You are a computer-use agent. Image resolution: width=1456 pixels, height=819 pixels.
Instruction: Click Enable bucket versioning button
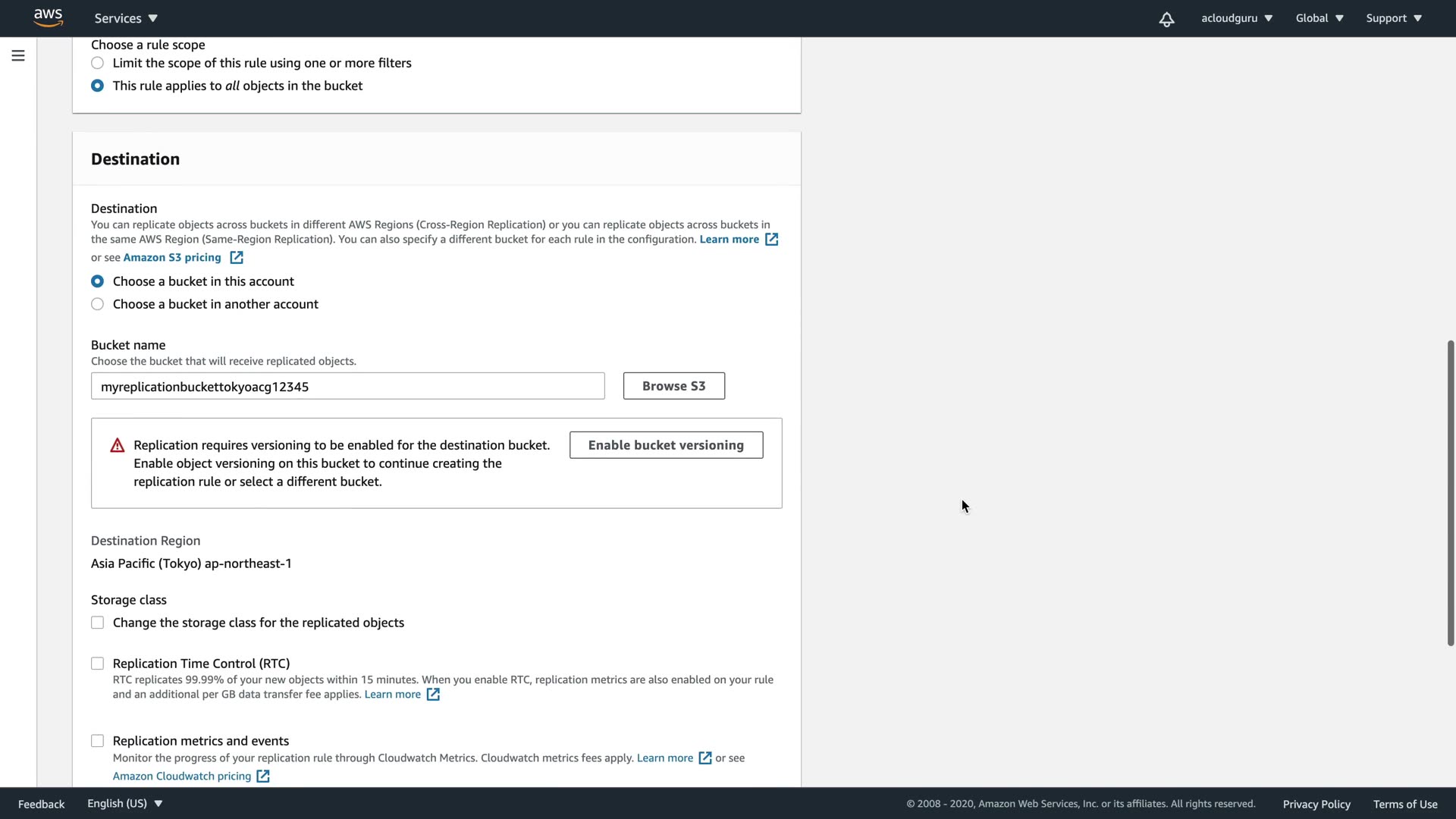click(x=666, y=445)
